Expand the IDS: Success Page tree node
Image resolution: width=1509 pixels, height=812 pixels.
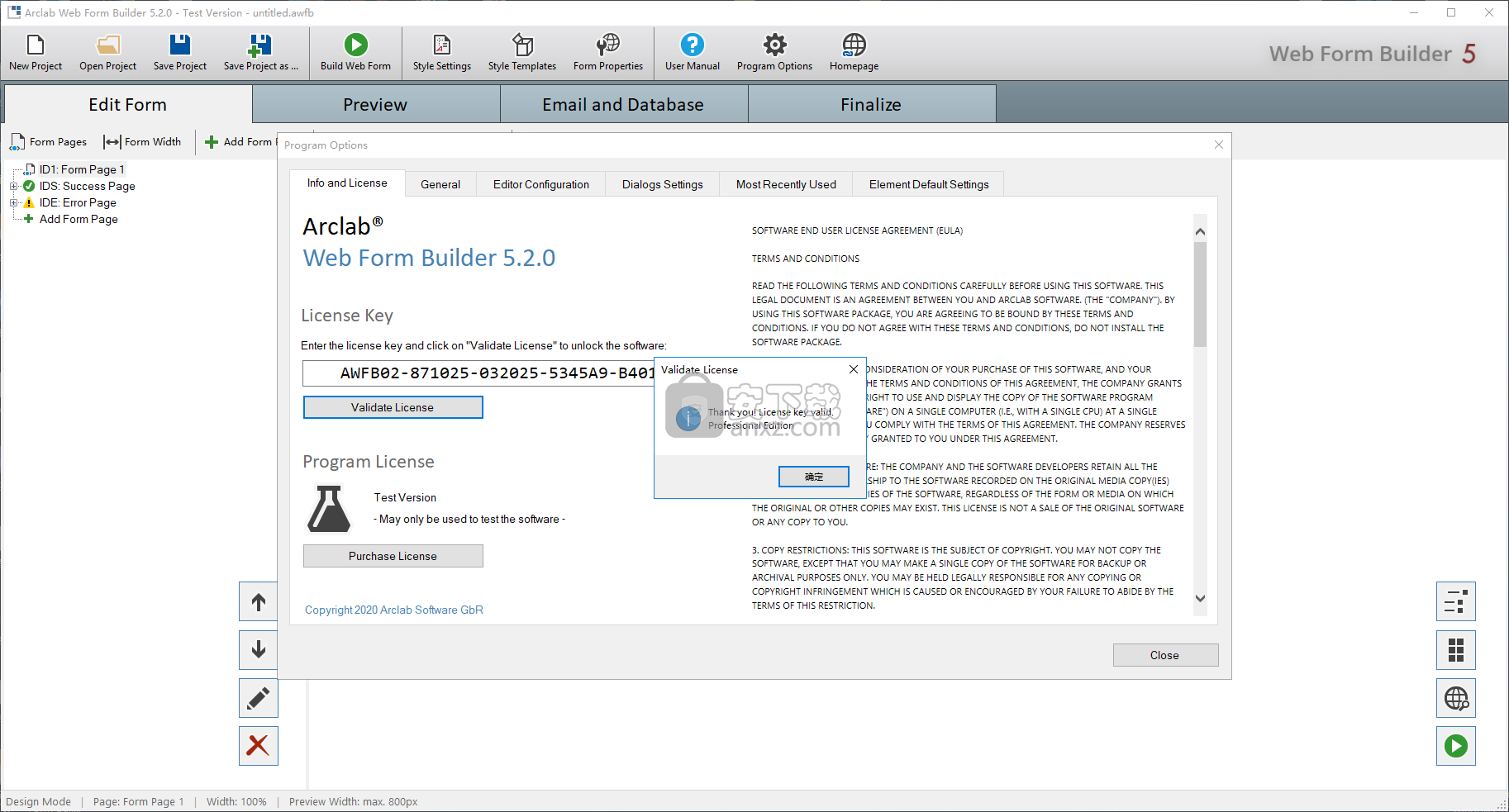click(13, 186)
